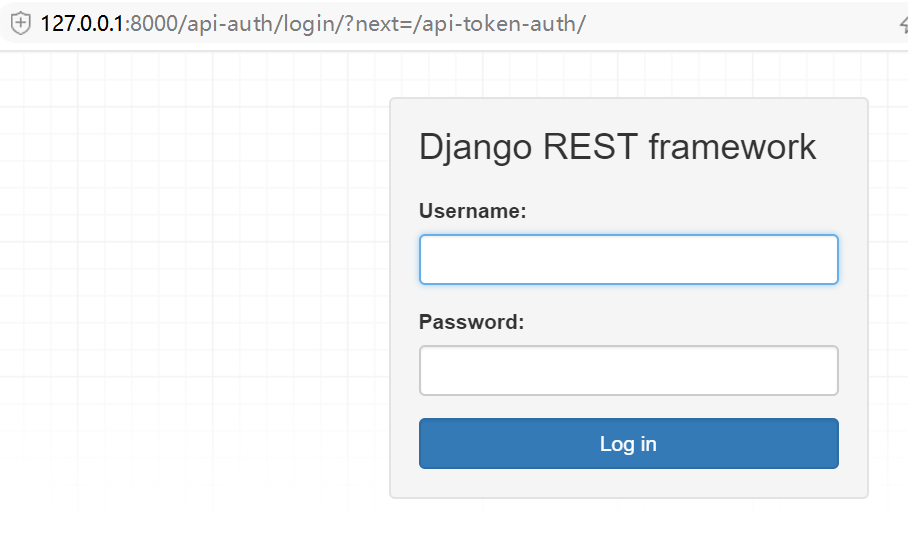Click the Password: label

click(x=471, y=322)
